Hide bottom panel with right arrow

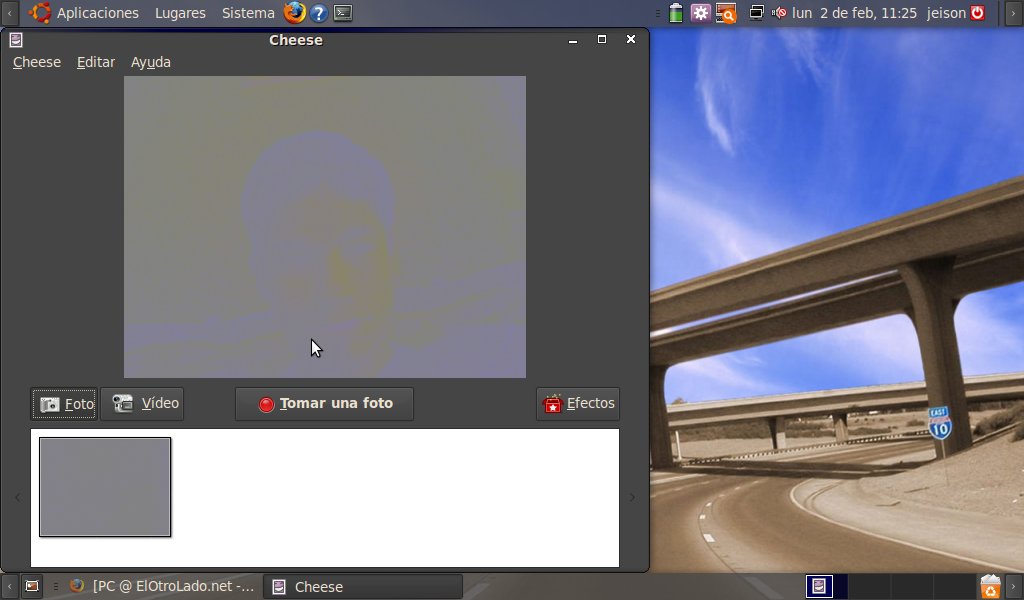coord(1014,586)
